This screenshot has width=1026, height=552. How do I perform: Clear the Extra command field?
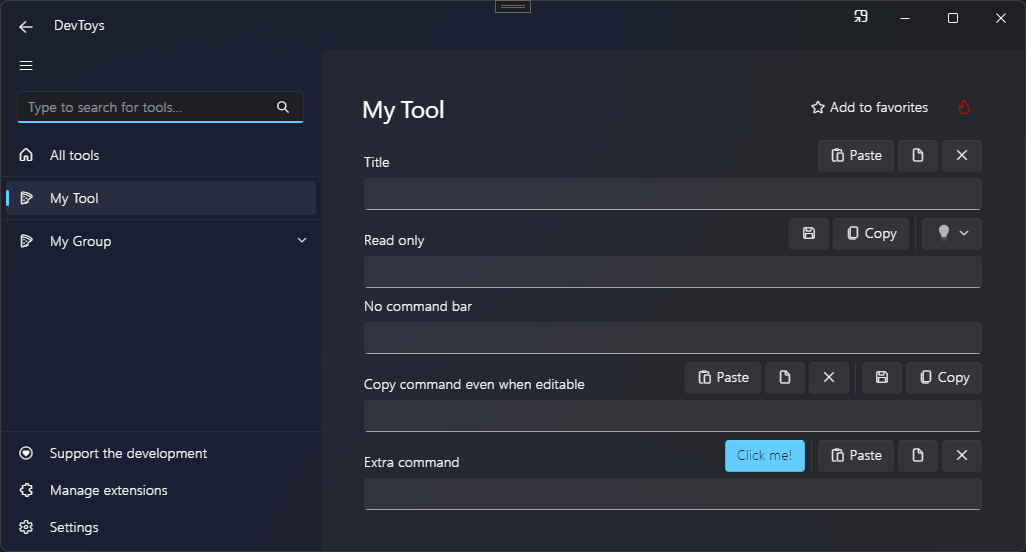click(x=962, y=456)
